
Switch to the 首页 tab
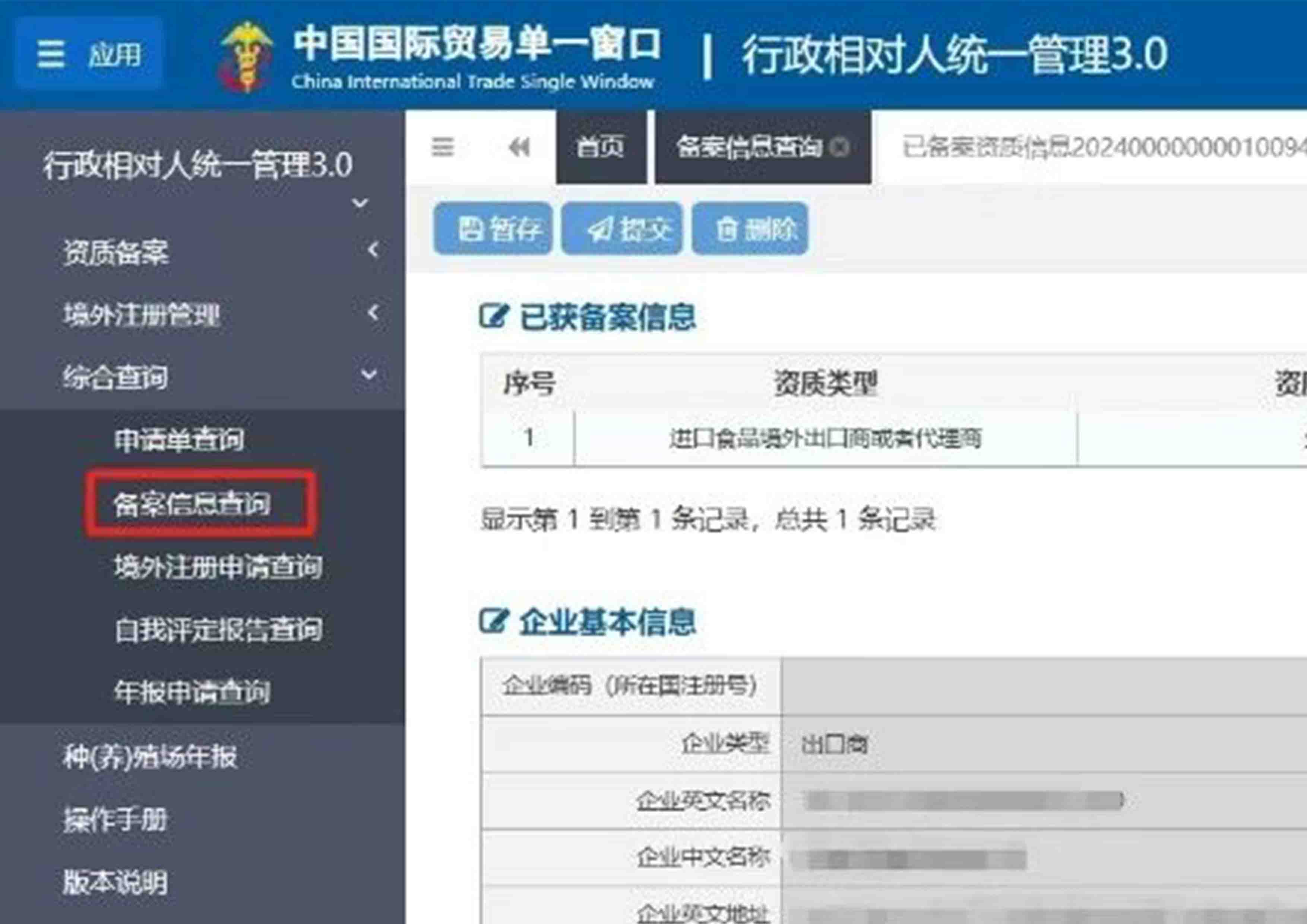pyautogui.click(x=601, y=147)
